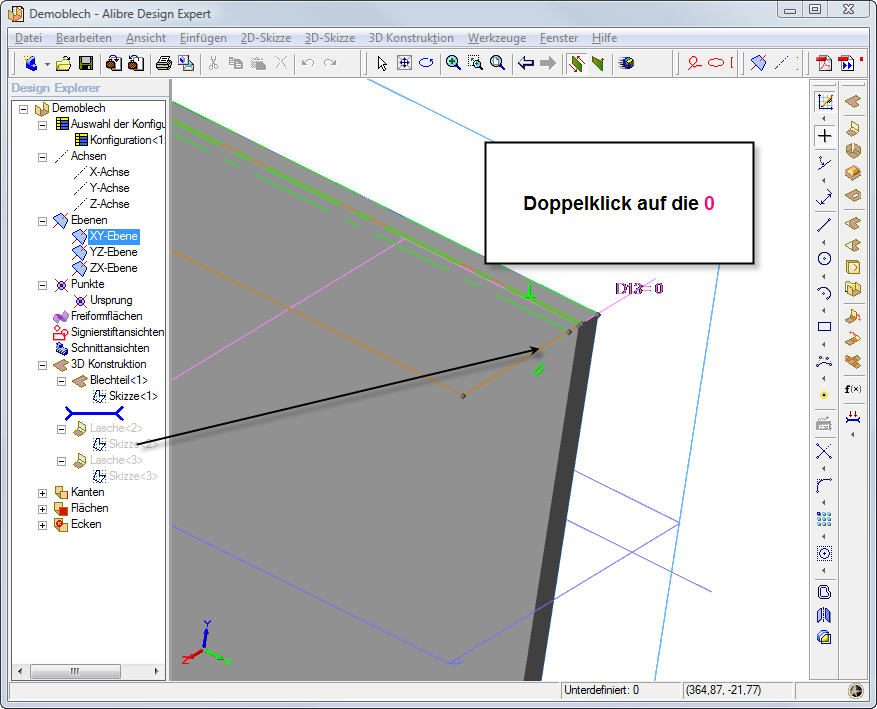Screen dimensions: 877x709
Task: Select the Ursprung point item
Action: [111, 300]
